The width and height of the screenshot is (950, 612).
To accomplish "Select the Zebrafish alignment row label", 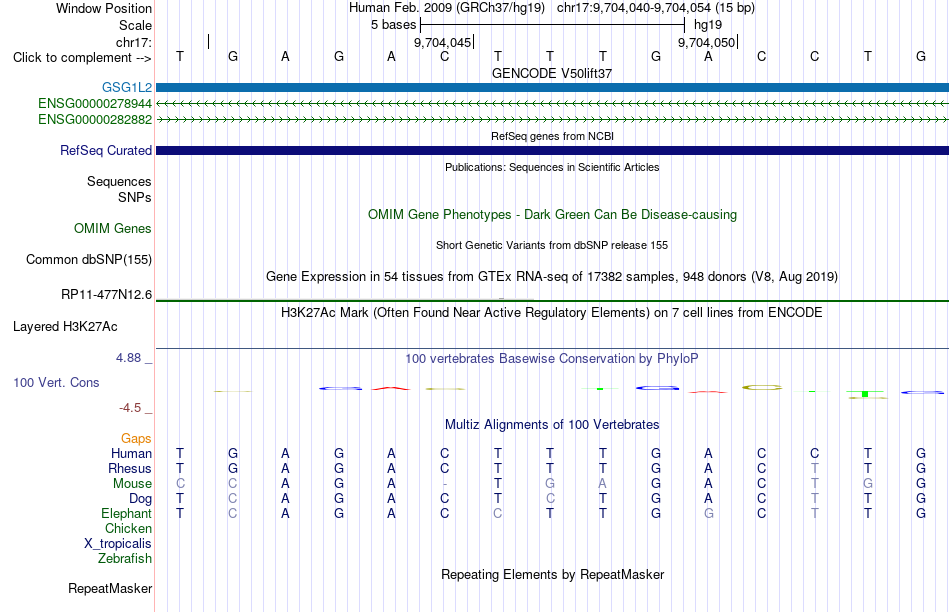I will 124,558.
